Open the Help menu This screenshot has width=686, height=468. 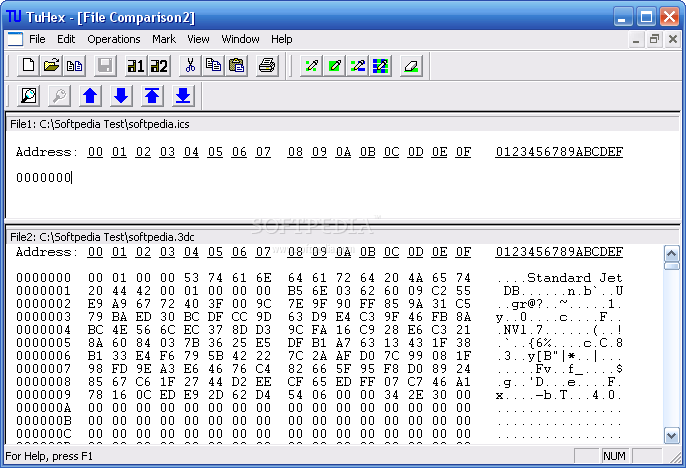coord(281,39)
